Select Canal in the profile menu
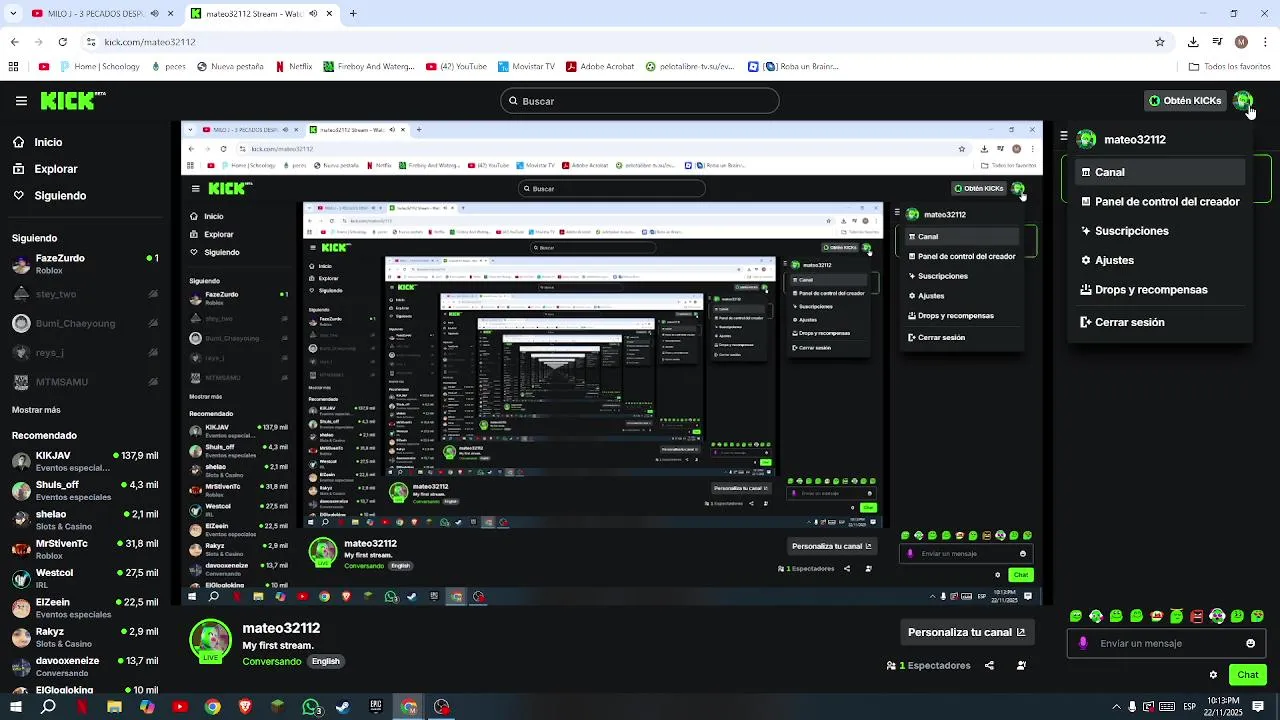1280x720 pixels. [1160, 172]
